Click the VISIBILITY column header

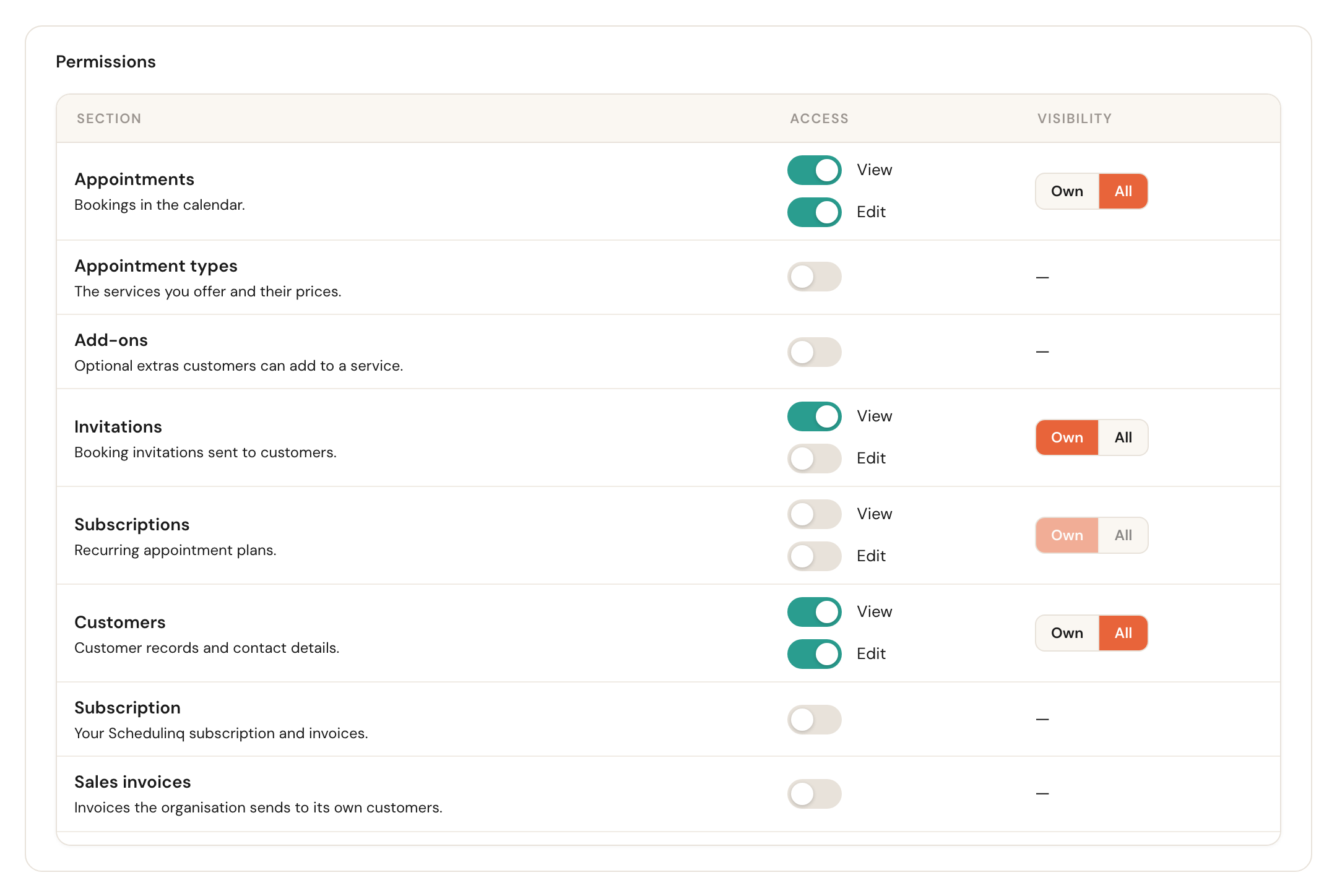point(1075,119)
